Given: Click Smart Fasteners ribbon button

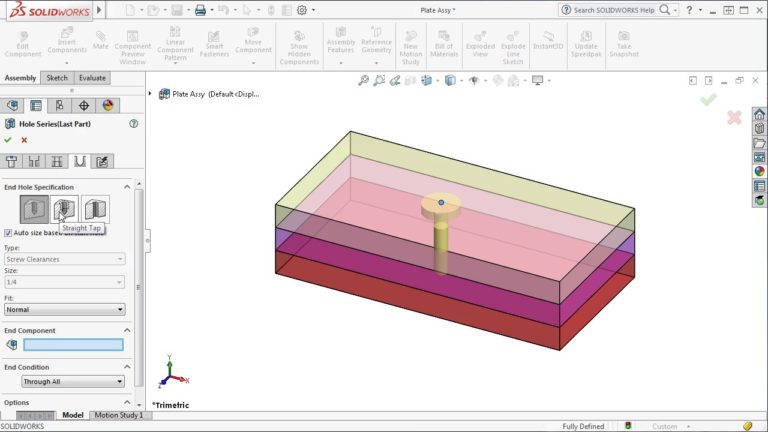Looking at the screenshot, I should 214,44.
